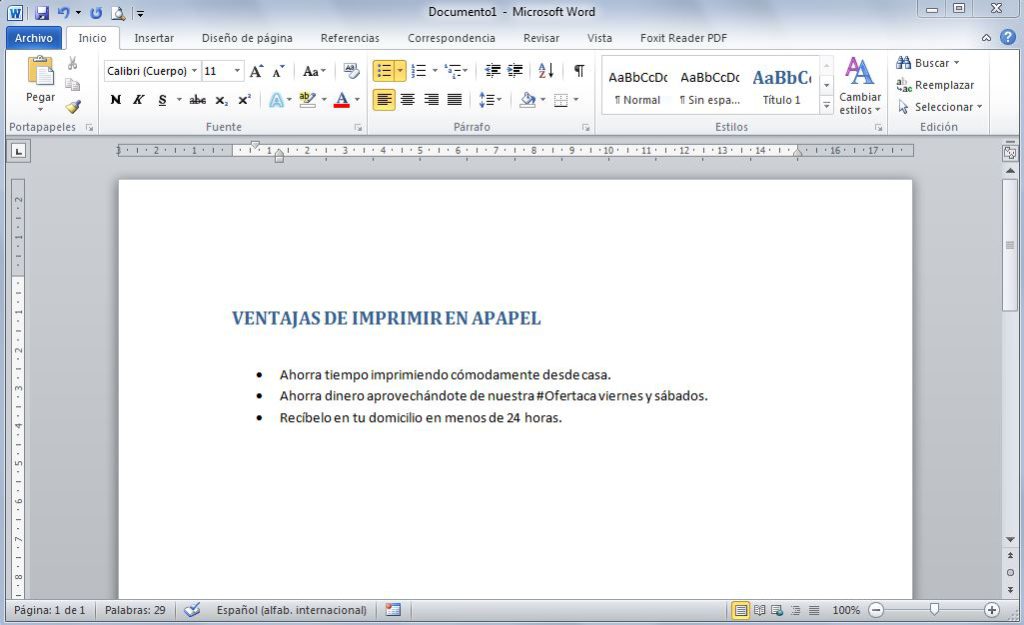Enable the numbered list
The height and width of the screenshot is (625, 1024).
coord(417,70)
